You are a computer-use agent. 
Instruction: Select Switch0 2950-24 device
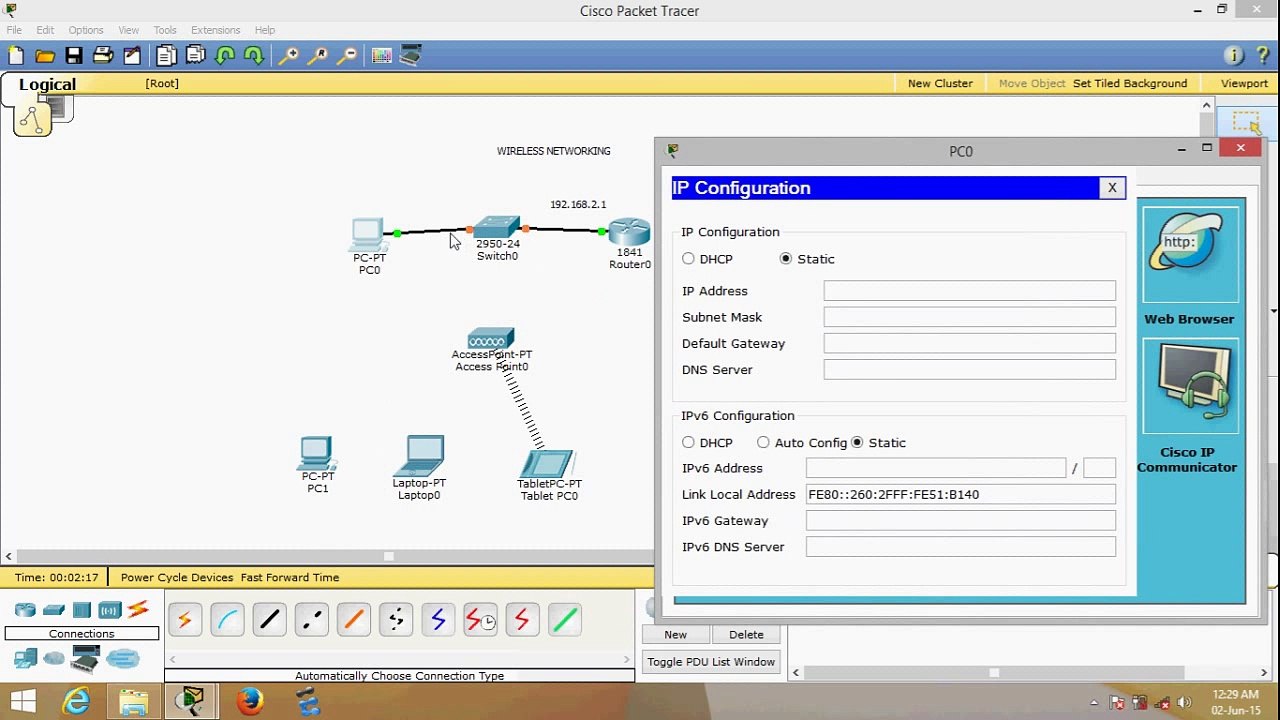click(x=497, y=227)
